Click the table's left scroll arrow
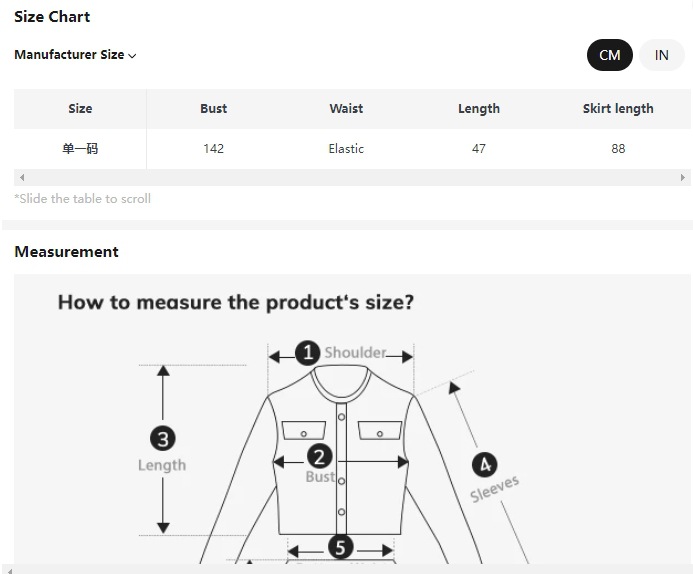This screenshot has height=574, width=693. (x=21, y=177)
